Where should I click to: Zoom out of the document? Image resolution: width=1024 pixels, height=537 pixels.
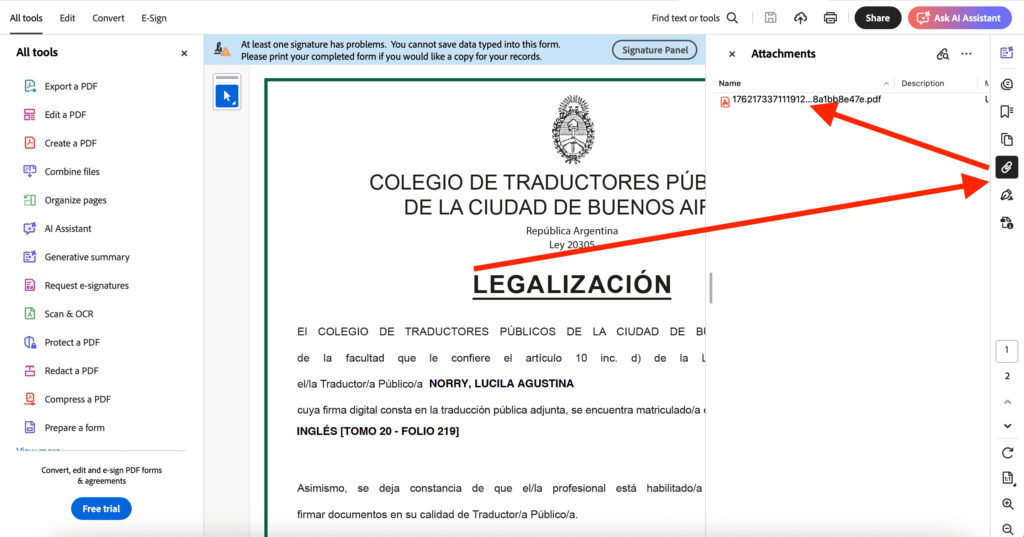pos(1007,529)
